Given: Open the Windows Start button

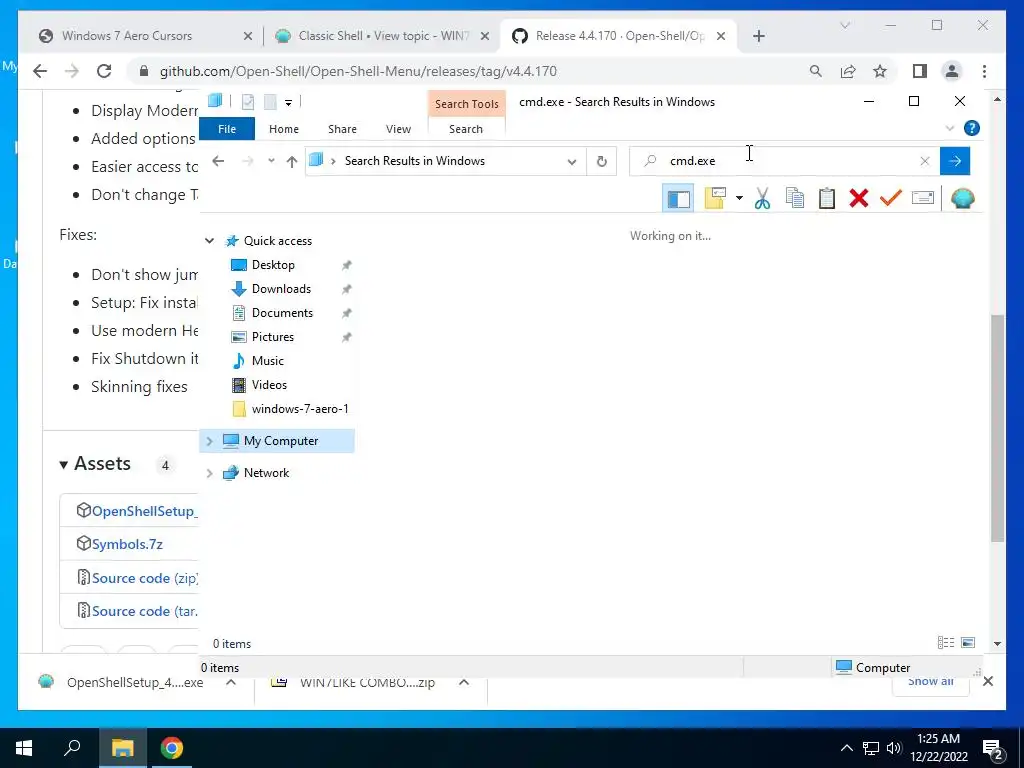Looking at the screenshot, I should 24,748.
